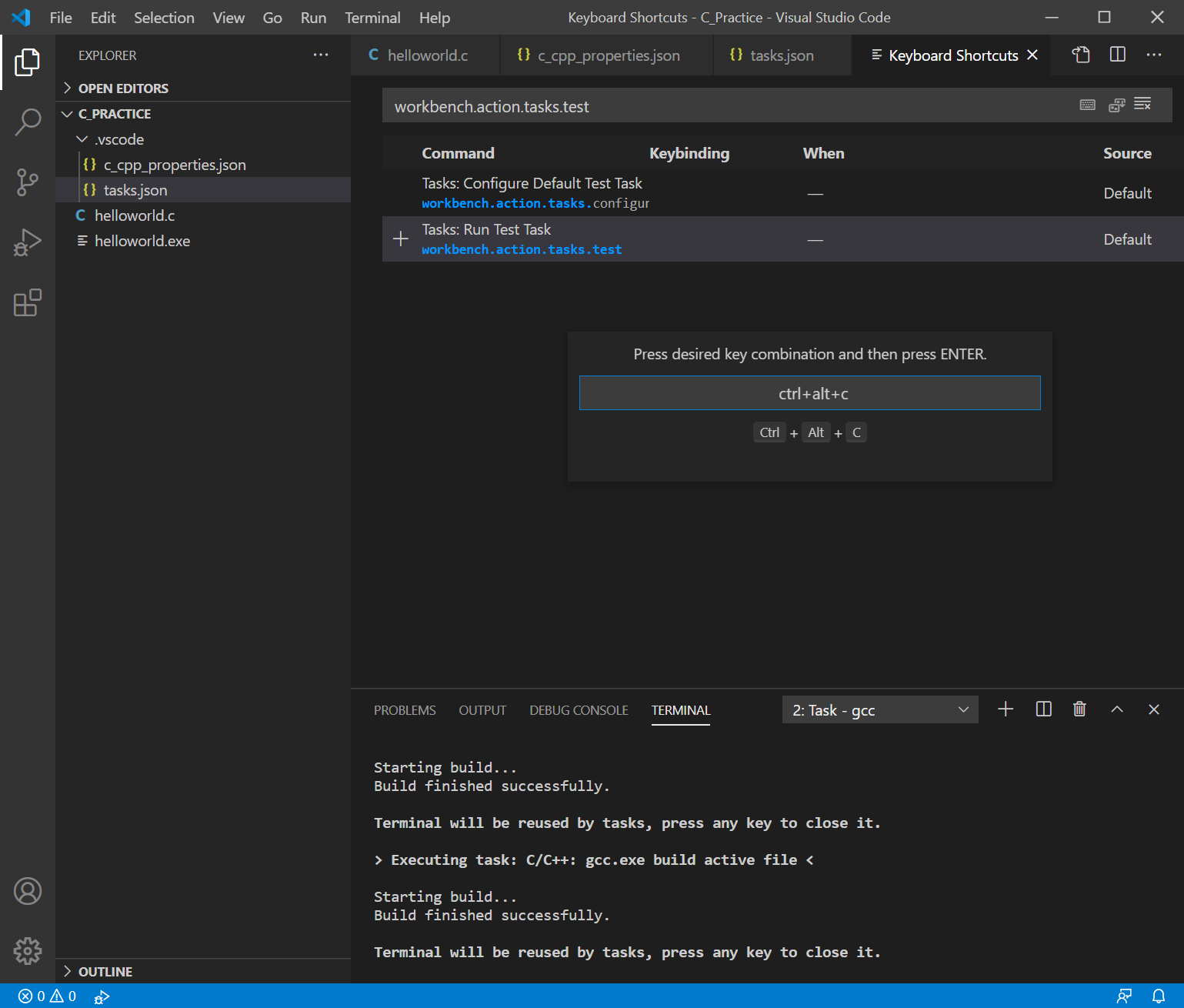Select tasks.json in the file tree

[204, 190]
